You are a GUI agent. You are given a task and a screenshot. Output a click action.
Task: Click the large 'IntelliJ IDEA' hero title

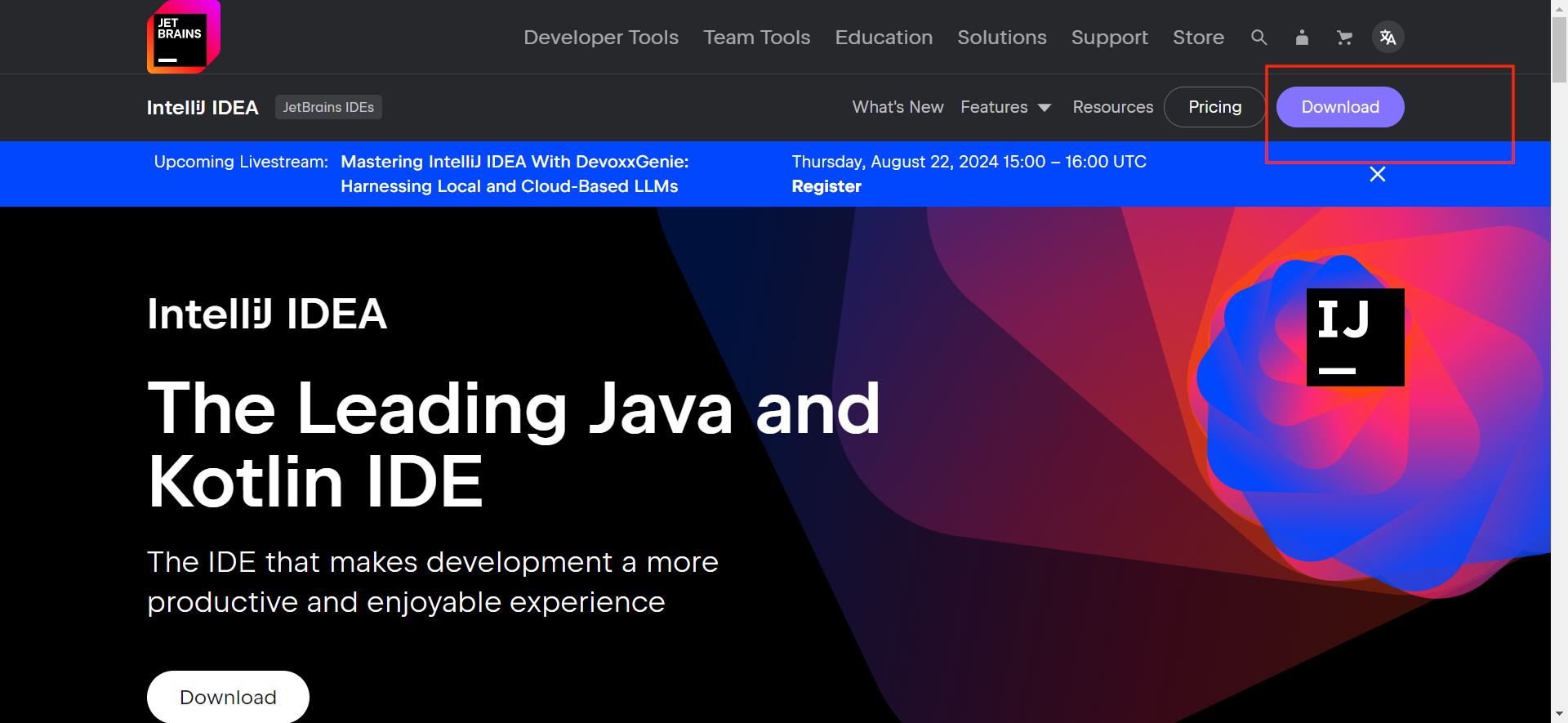[x=267, y=315]
